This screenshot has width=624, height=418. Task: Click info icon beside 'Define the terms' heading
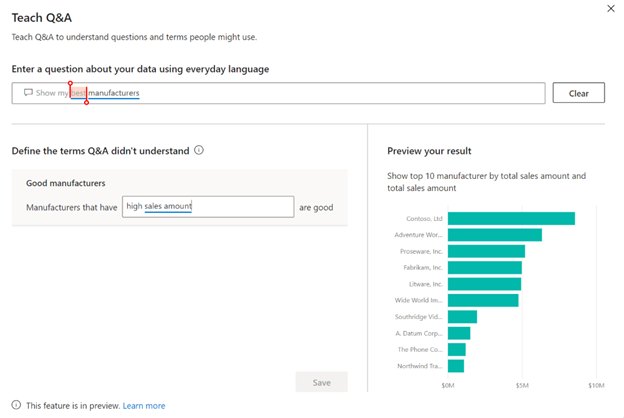[x=199, y=151]
